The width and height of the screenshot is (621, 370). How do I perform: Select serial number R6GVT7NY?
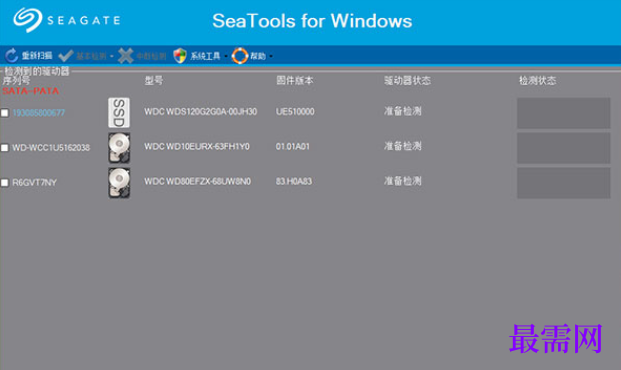coord(34,183)
